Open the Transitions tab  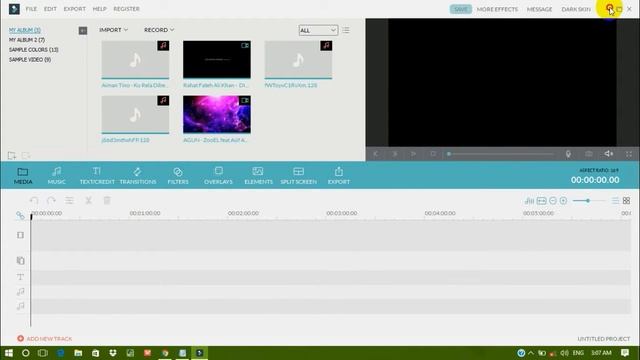pyautogui.click(x=138, y=176)
